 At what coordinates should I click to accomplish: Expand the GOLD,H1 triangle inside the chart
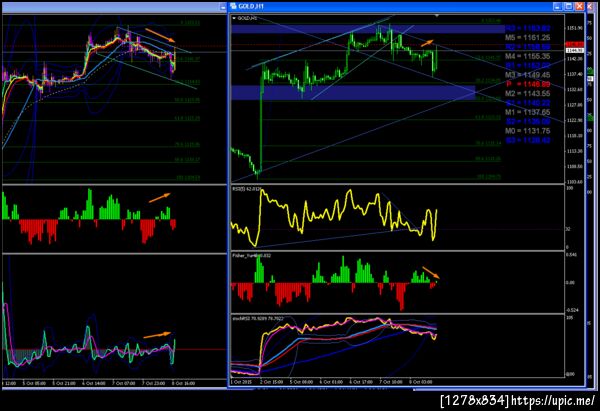click(235, 18)
